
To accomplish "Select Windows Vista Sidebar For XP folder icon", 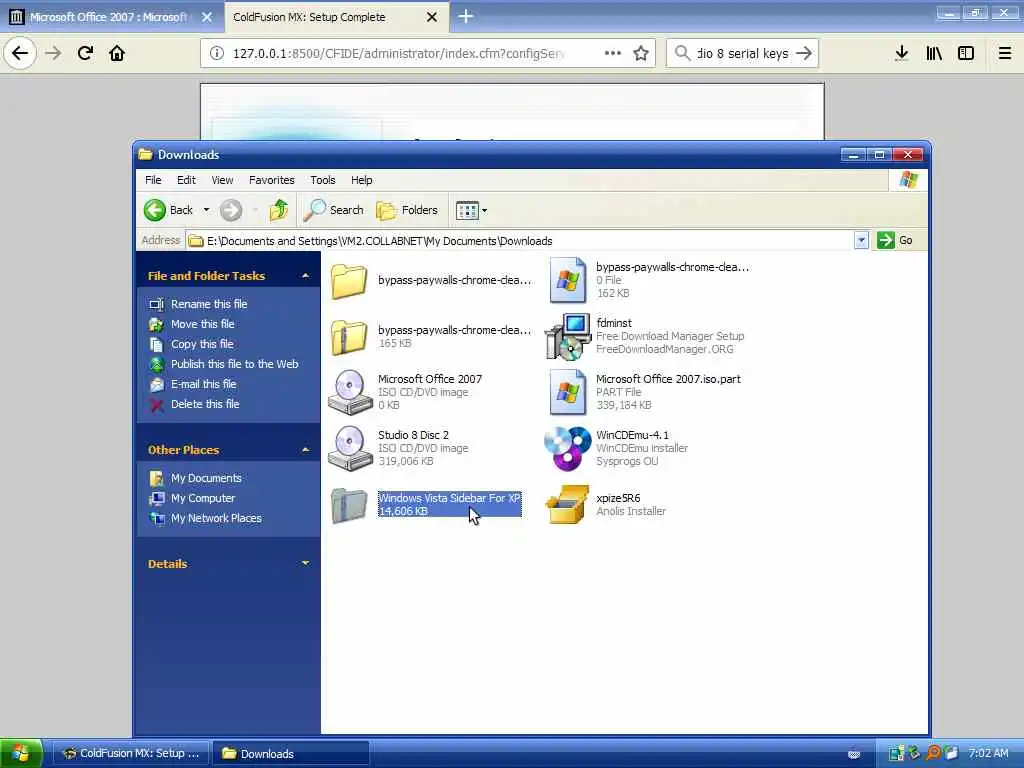I will (349, 505).
